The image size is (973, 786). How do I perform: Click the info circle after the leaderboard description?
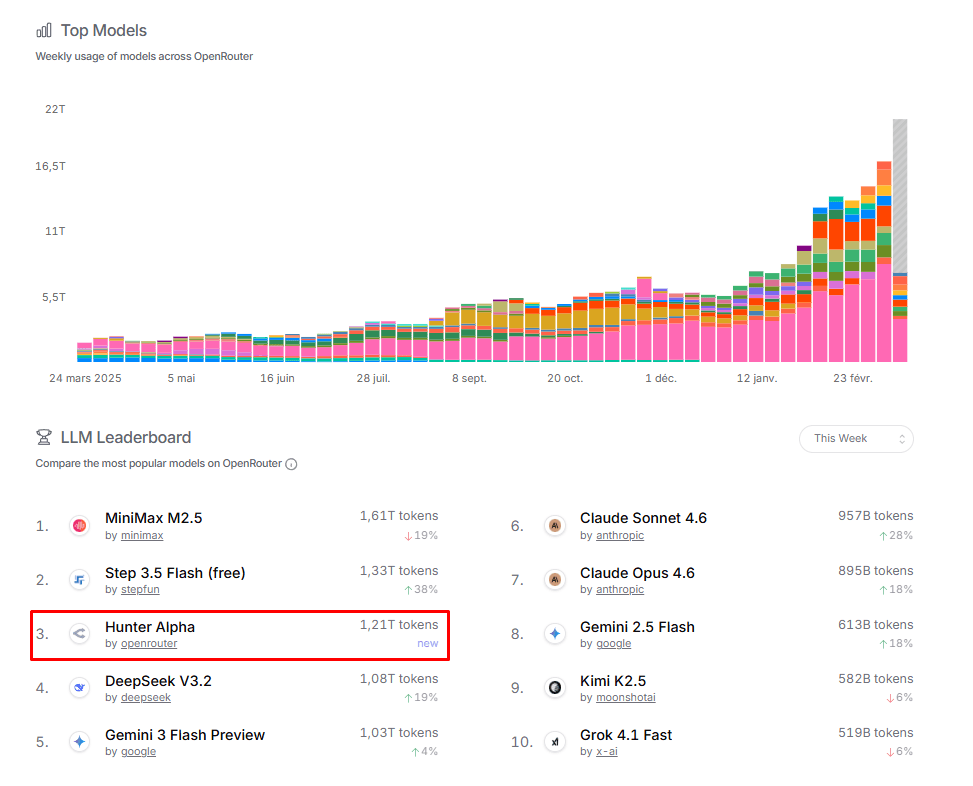[290, 464]
